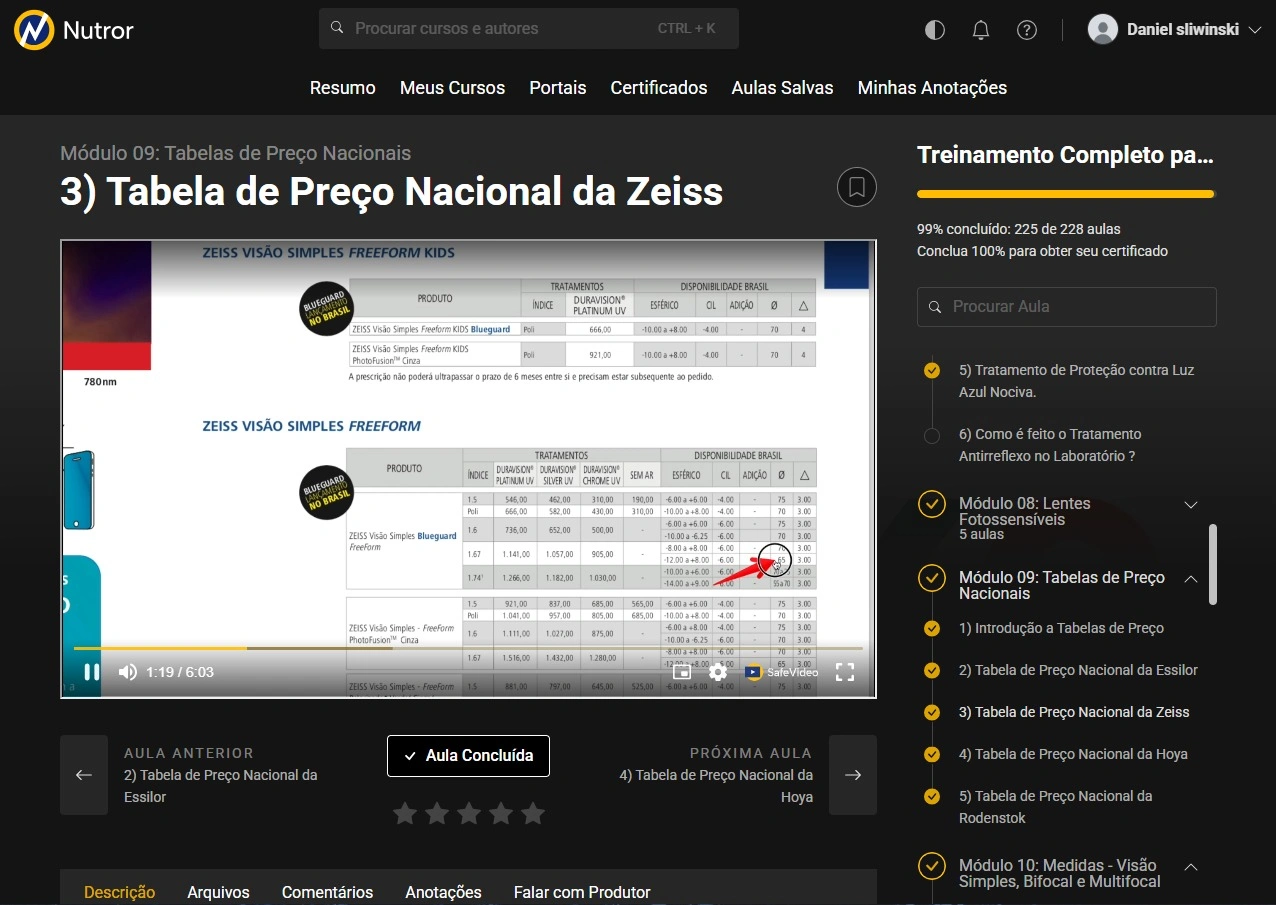Enable picture-in-picture mode
Image resolution: width=1276 pixels, height=905 pixels.
click(682, 672)
